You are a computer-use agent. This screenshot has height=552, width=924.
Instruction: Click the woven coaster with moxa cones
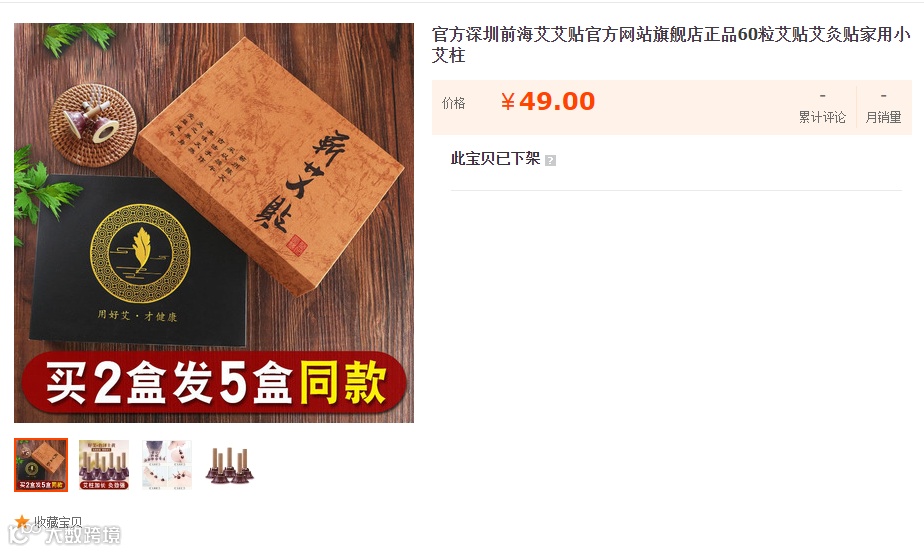[93, 124]
